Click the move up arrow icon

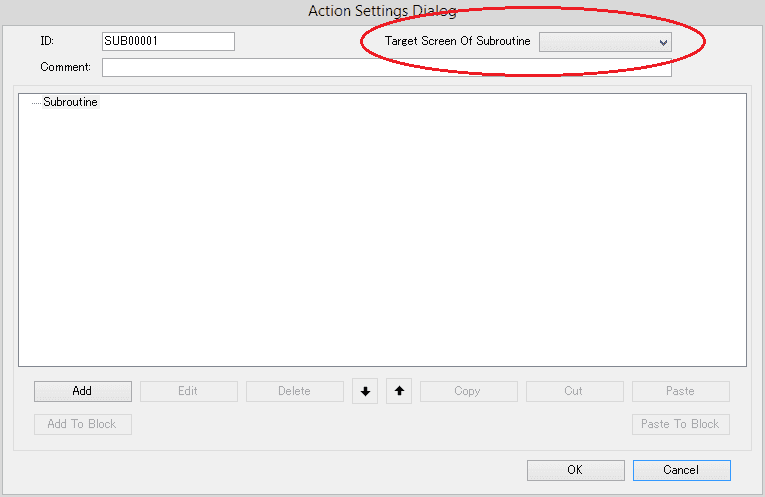point(399,391)
